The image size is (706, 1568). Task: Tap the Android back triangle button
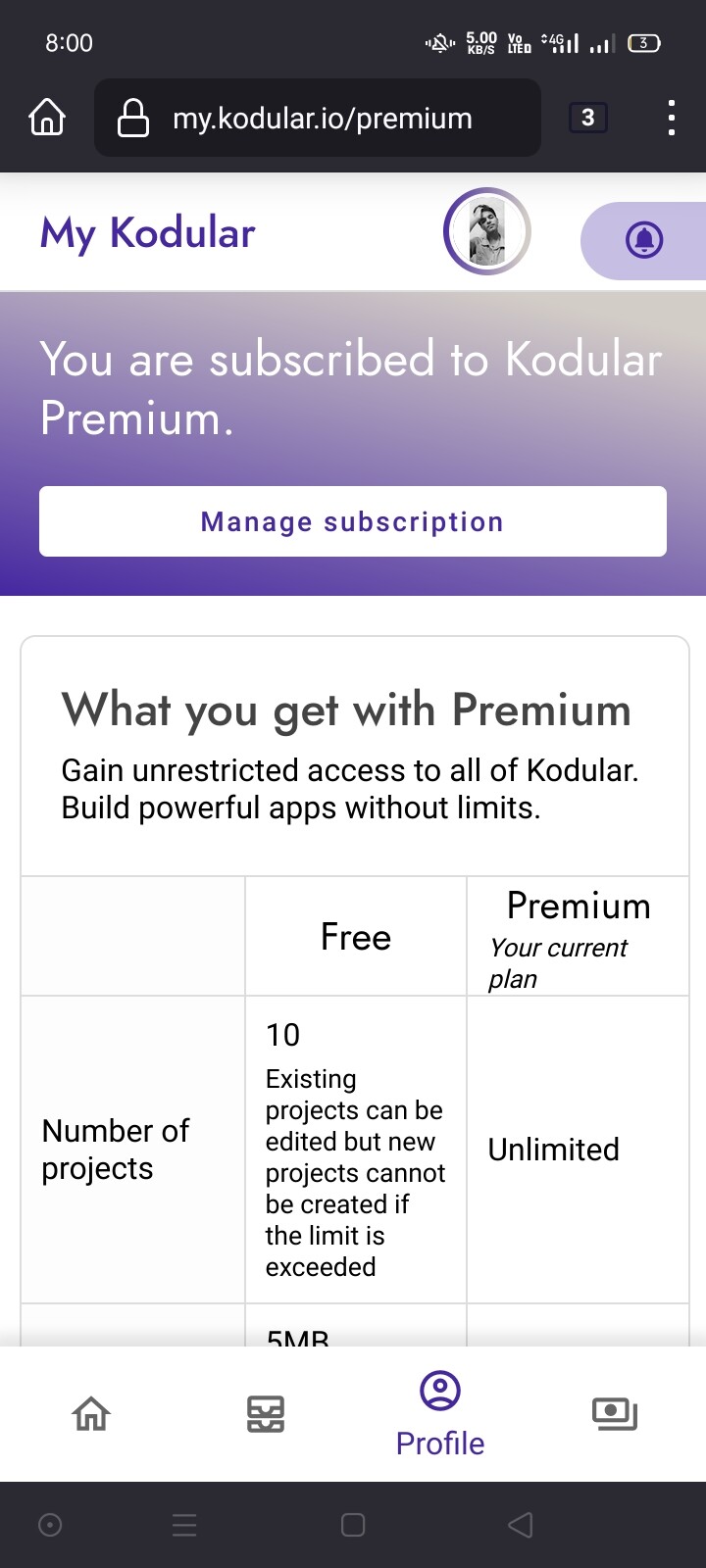pyautogui.click(x=521, y=1525)
